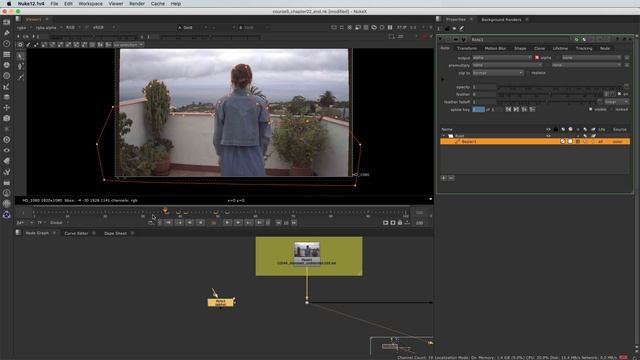Image resolution: width=640 pixels, height=360 pixels.
Task: Open the Background Renders tab
Action: 501,20
